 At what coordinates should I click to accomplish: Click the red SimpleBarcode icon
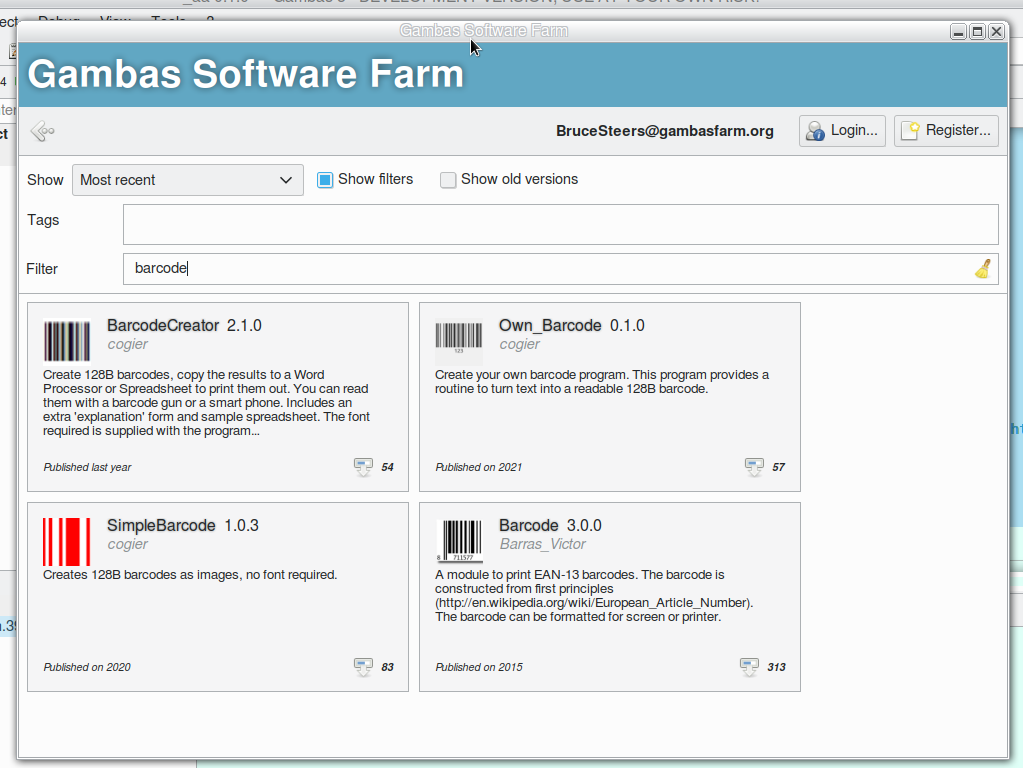point(67,541)
